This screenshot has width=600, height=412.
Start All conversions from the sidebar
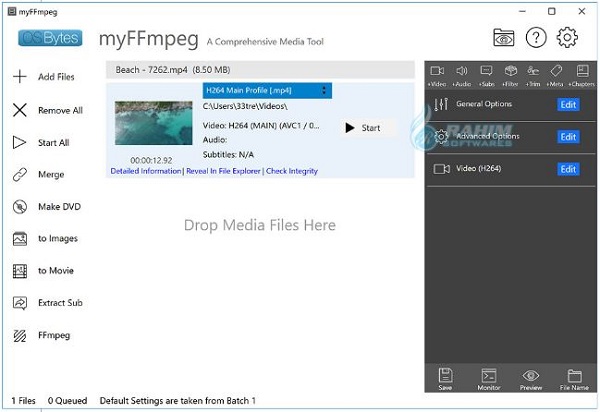click(x=41, y=142)
